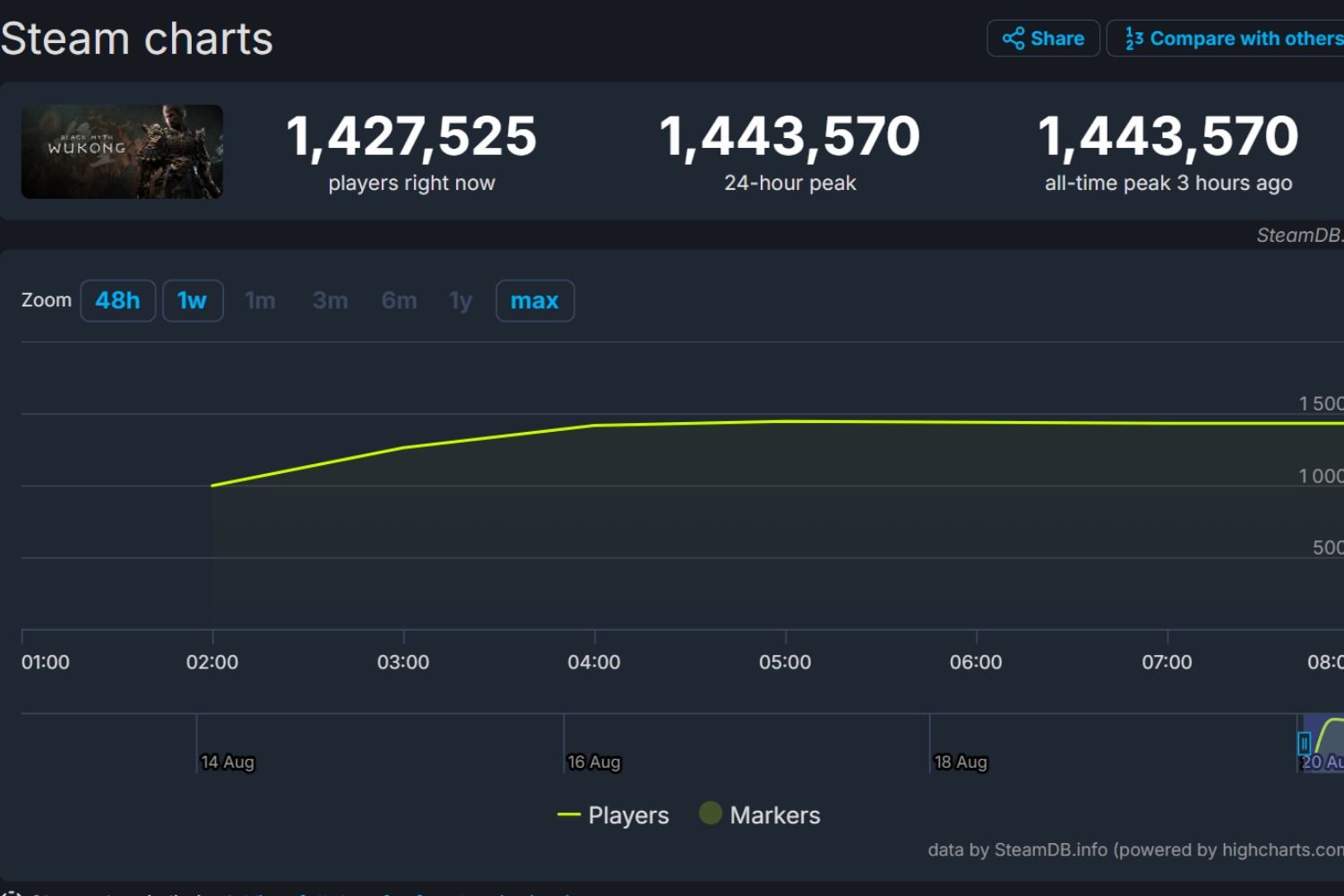
Task: Click the share icon in the Share button
Action: [1013, 39]
